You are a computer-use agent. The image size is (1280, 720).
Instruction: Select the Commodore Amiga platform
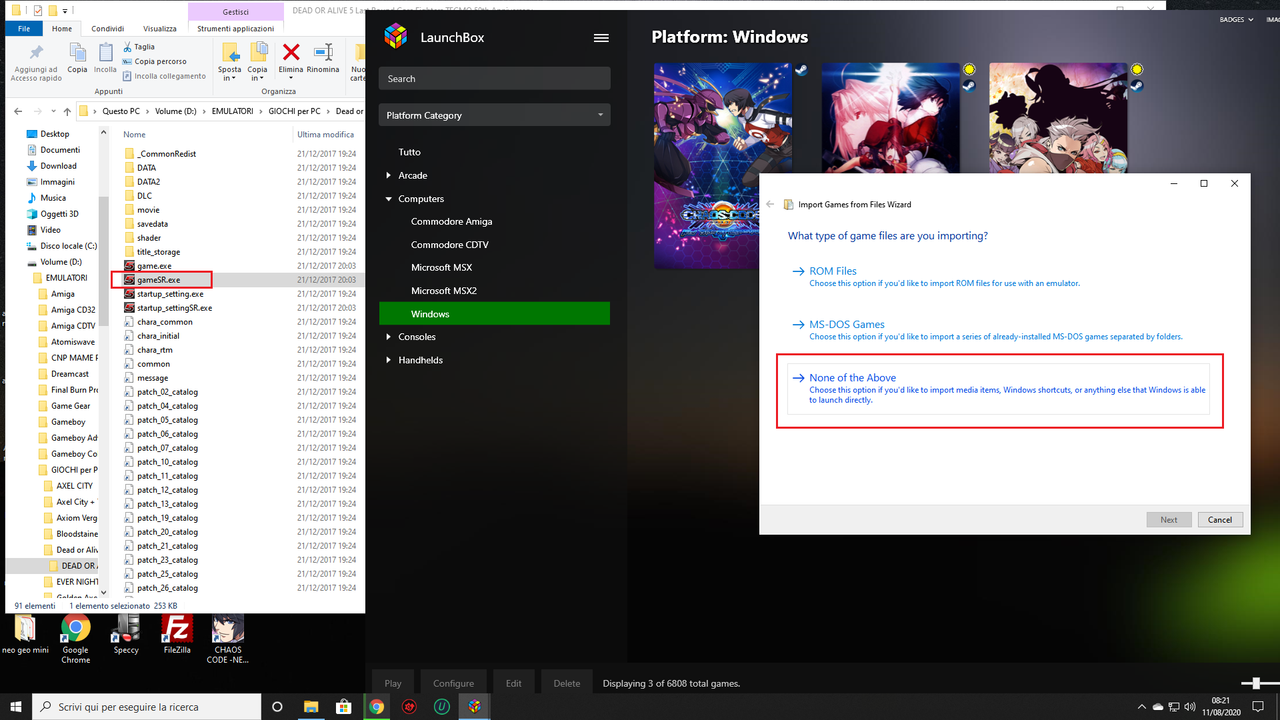451,222
